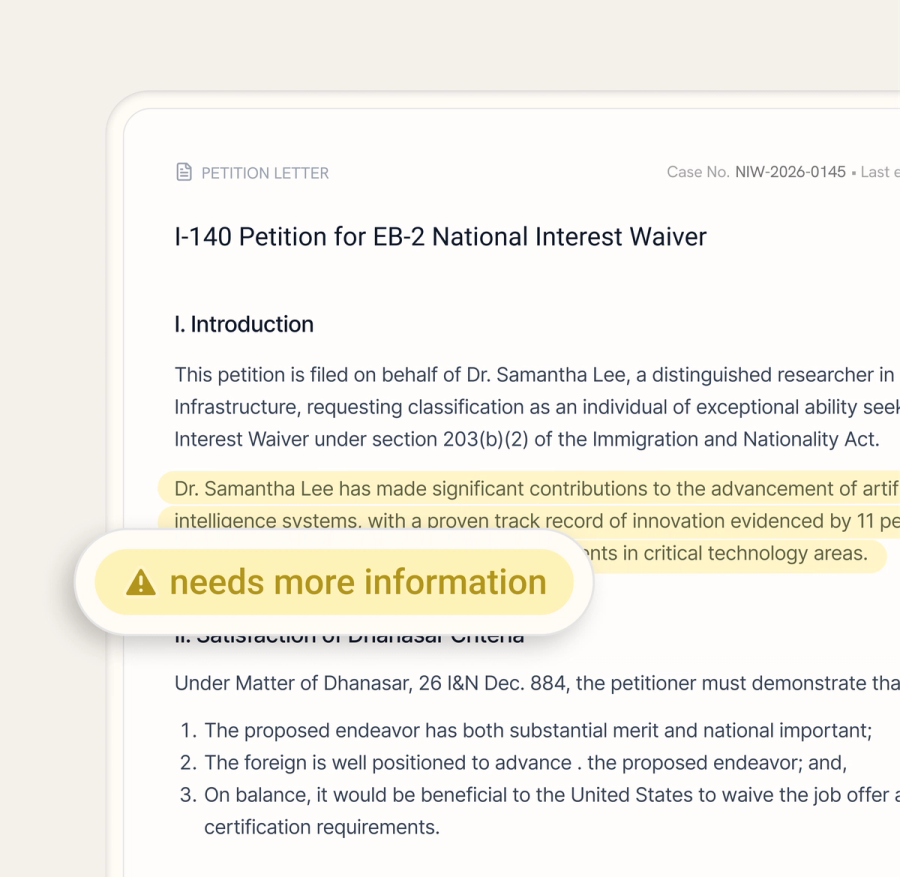Click the petition letter document icon
900x877 pixels.
pos(184,172)
